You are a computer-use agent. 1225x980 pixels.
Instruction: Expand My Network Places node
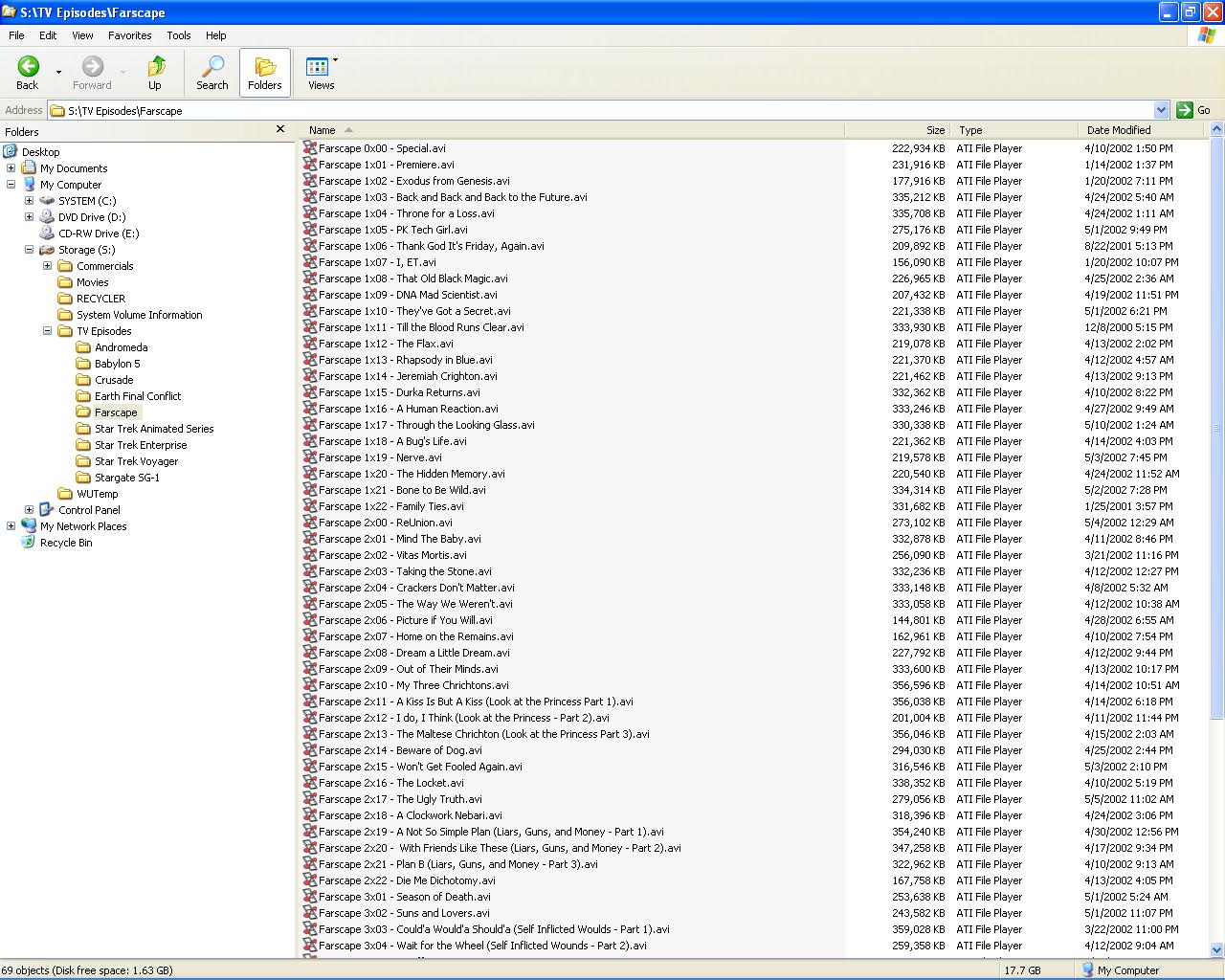(x=11, y=526)
